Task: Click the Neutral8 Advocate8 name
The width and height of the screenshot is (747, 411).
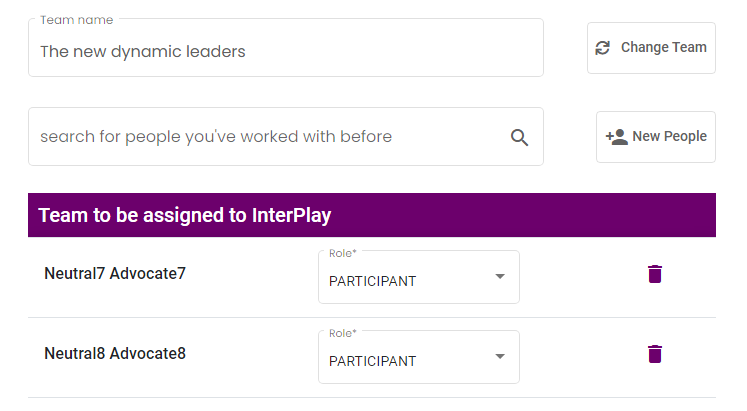Action: point(115,353)
